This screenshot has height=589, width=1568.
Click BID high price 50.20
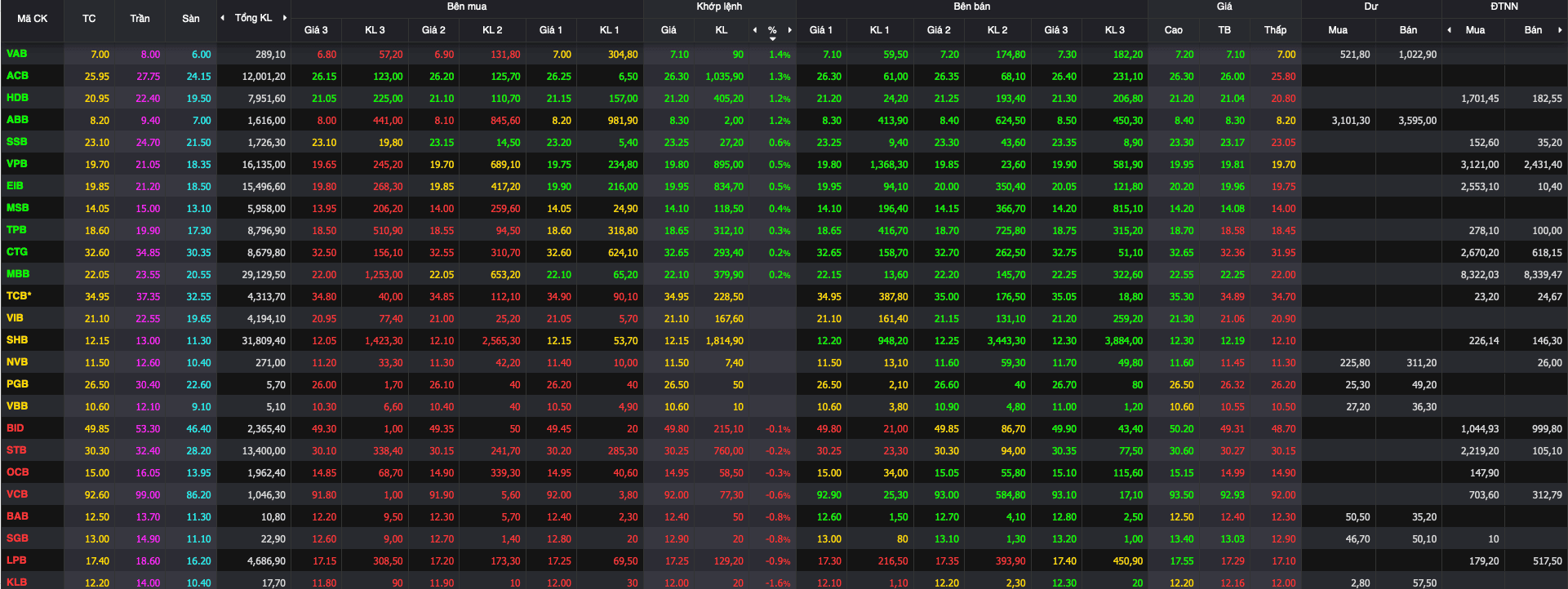(1181, 429)
